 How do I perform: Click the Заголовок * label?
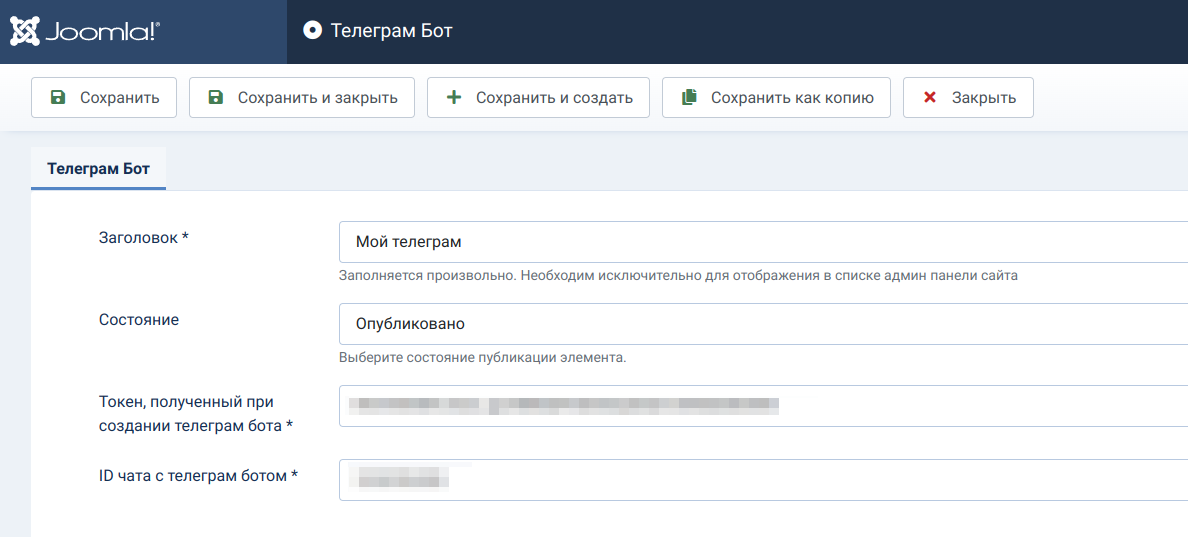click(x=143, y=238)
